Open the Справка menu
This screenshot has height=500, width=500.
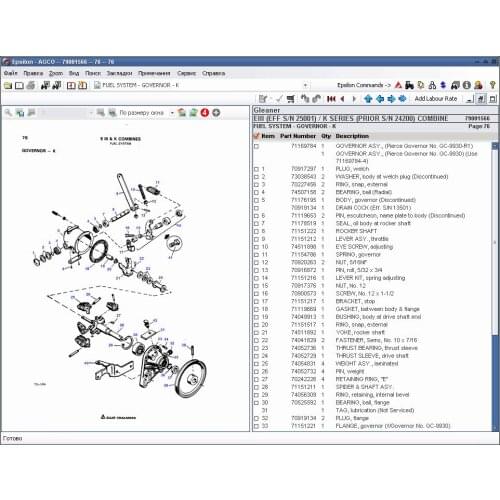point(214,73)
